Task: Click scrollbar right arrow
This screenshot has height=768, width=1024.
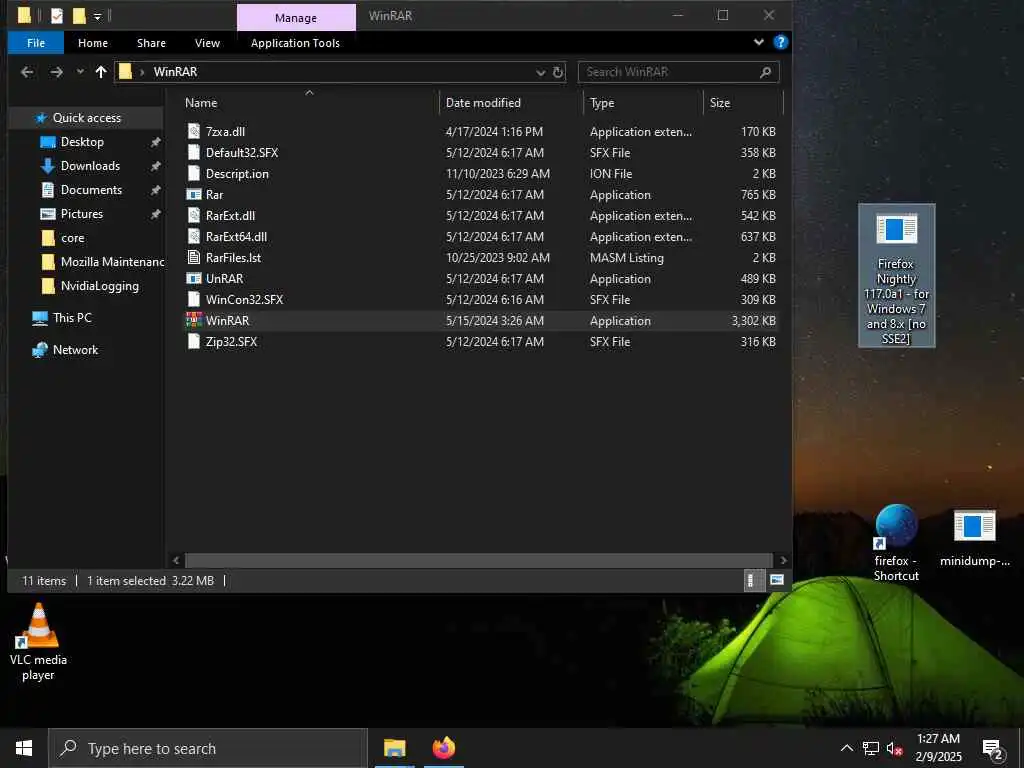Action: coord(783,560)
